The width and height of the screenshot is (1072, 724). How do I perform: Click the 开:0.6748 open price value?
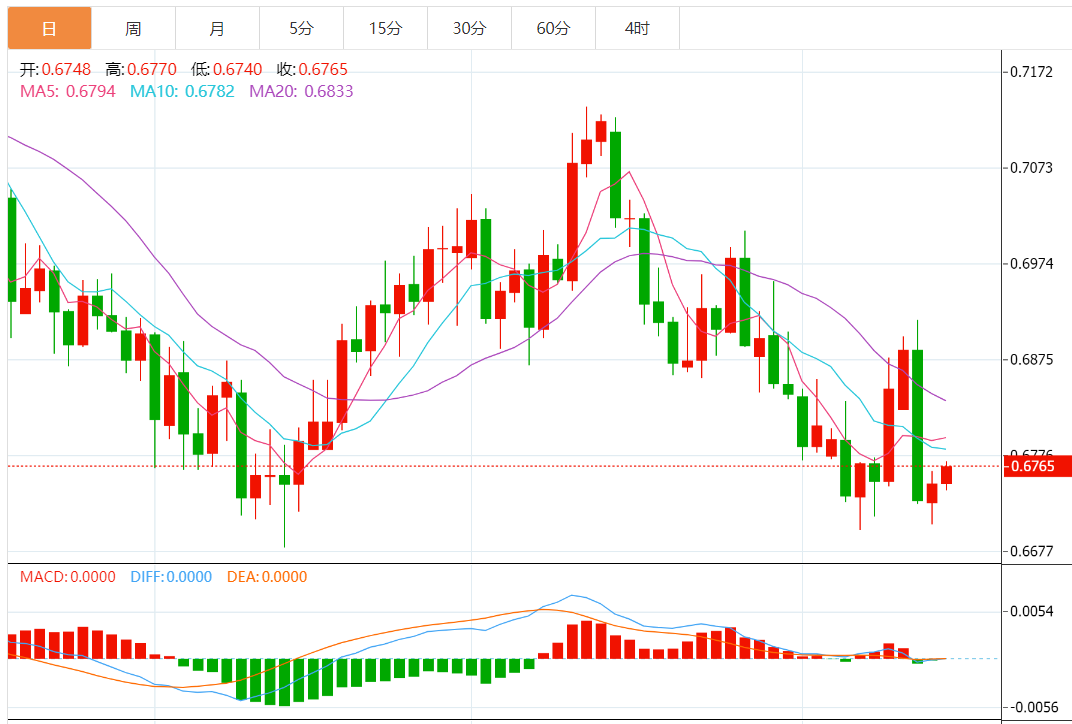tap(55, 69)
